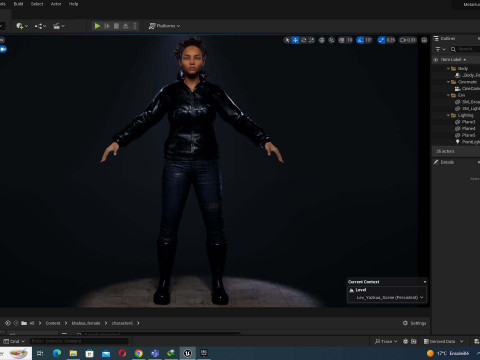The width and height of the screenshot is (480, 360).
Task: Open play options three-dots menu
Action: pyautogui.click(x=135, y=26)
